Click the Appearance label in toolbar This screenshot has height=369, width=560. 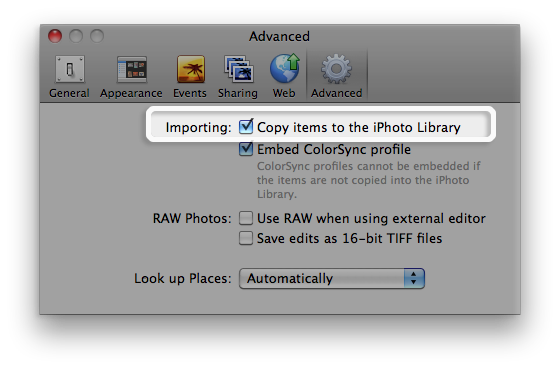[131, 94]
